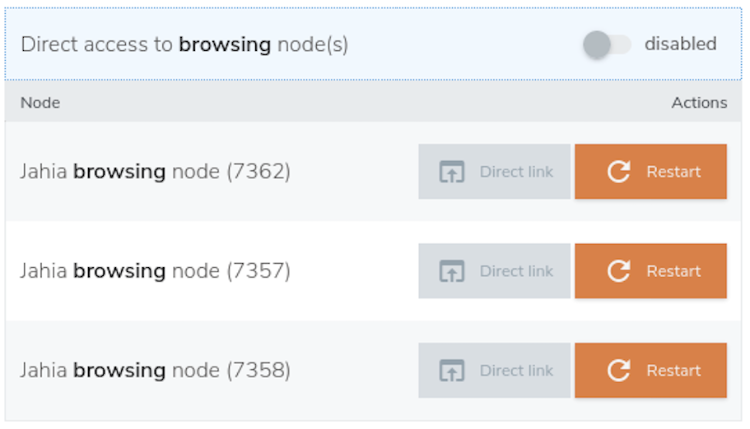750x429 pixels.
Task: Click the Node column header
Action: [x=40, y=103]
